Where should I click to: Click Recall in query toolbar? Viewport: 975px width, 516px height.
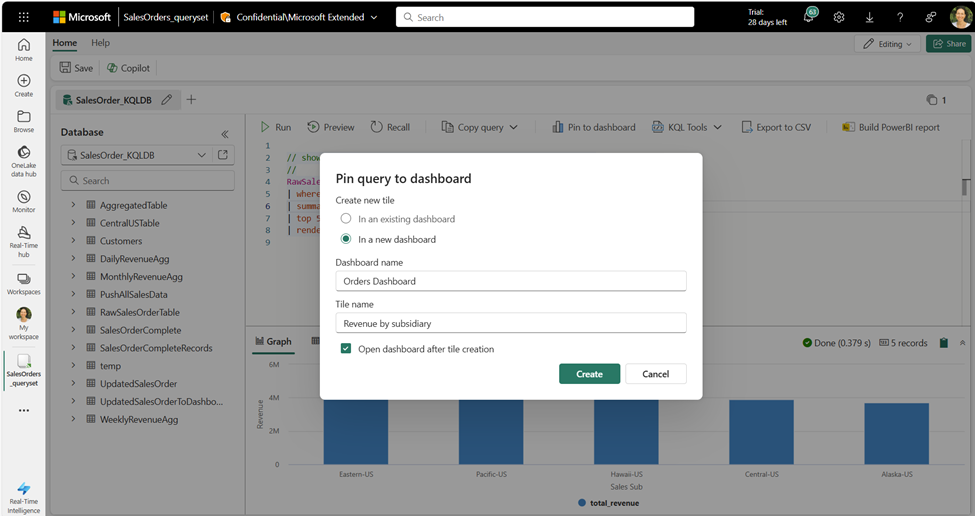tap(390, 127)
